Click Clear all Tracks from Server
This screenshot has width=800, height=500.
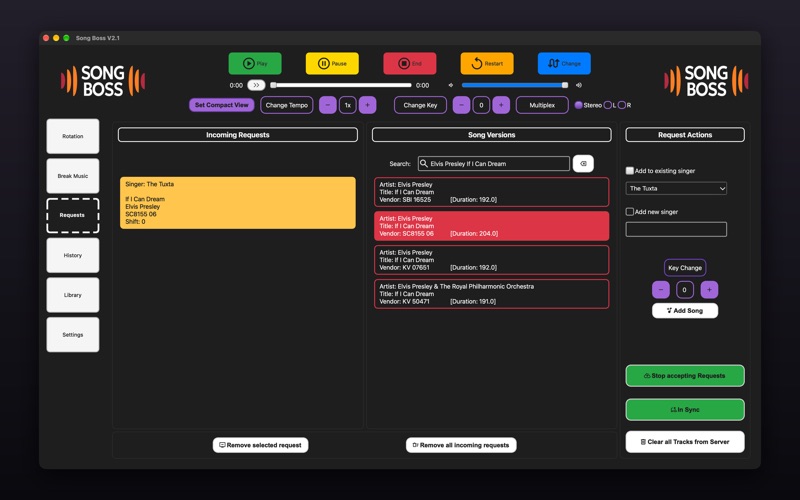685,442
